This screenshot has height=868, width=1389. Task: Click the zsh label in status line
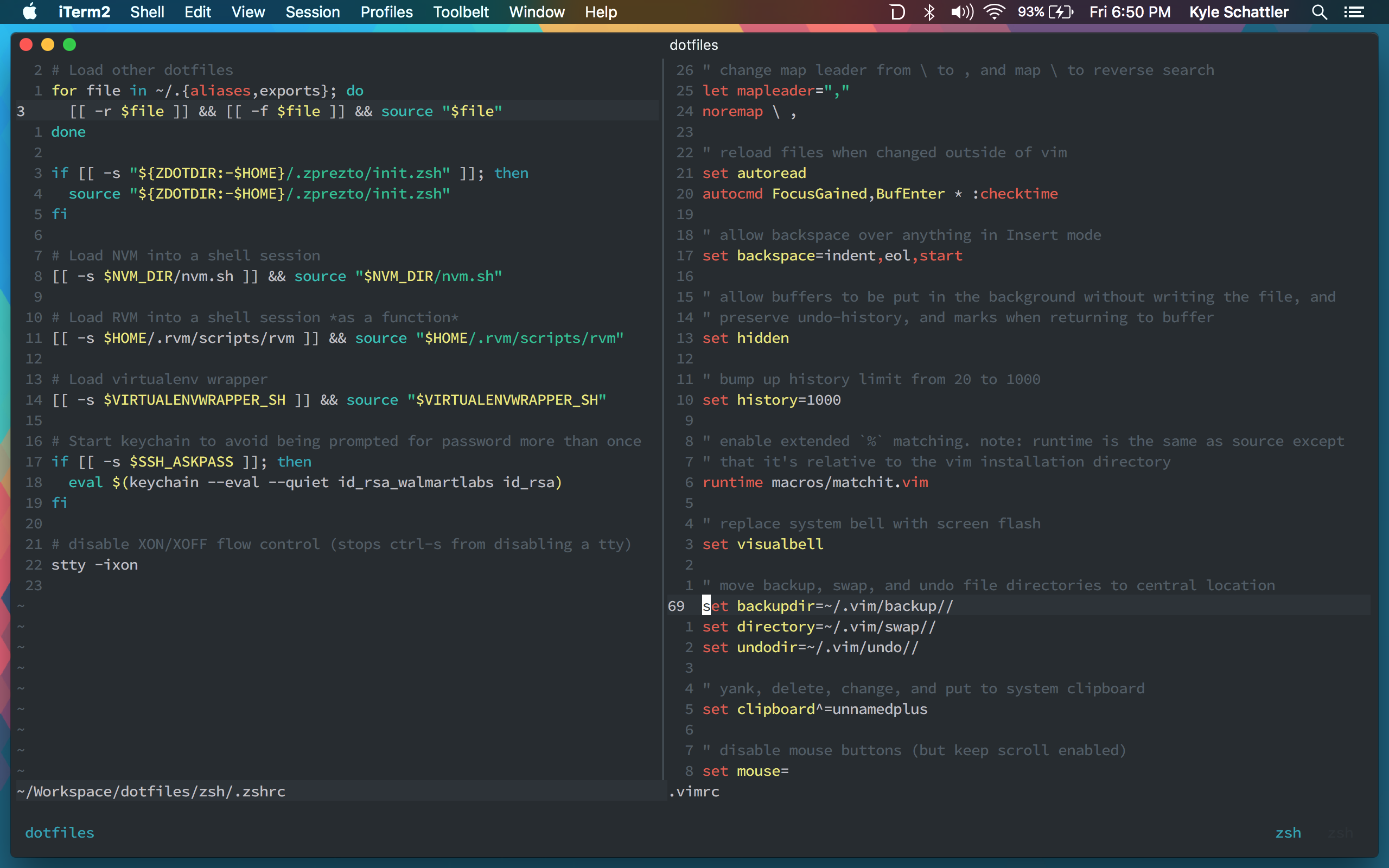click(x=1288, y=832)
